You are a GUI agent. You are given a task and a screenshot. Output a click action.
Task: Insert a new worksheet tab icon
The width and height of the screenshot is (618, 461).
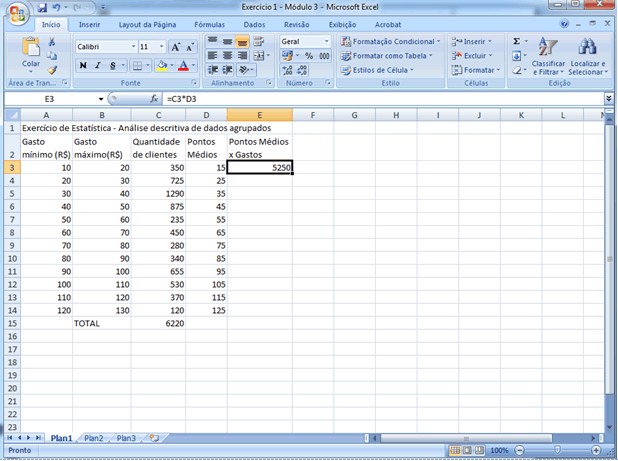[154, 438]
